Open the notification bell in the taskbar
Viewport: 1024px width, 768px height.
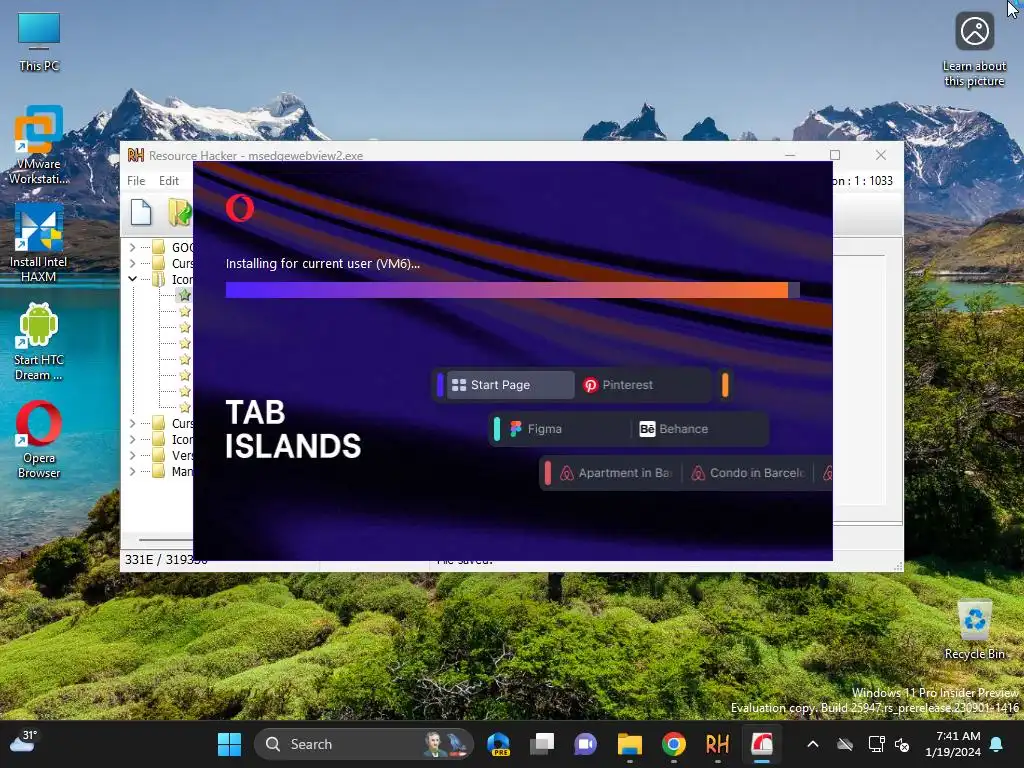coord(997,744)
